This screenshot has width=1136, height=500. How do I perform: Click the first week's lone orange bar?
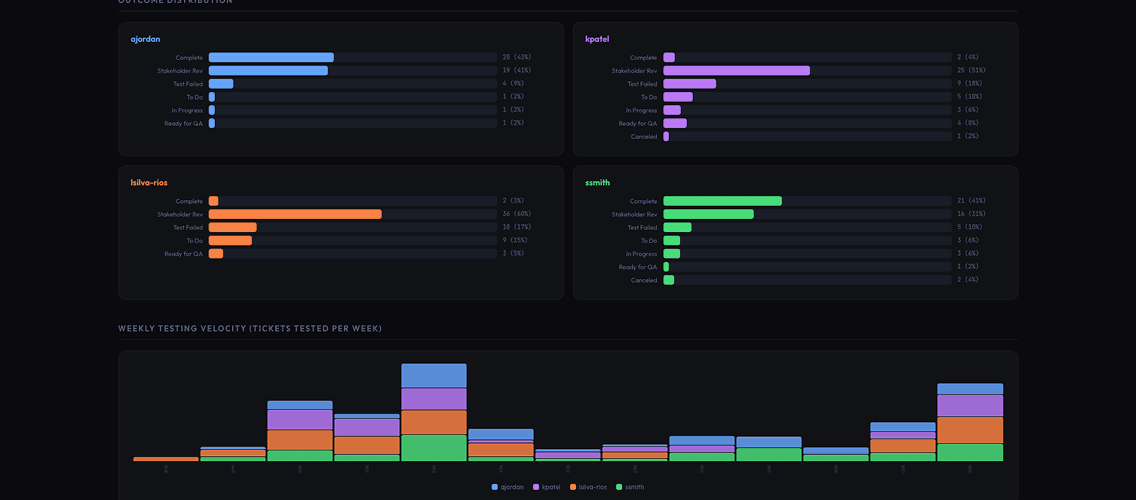[166, 459]
